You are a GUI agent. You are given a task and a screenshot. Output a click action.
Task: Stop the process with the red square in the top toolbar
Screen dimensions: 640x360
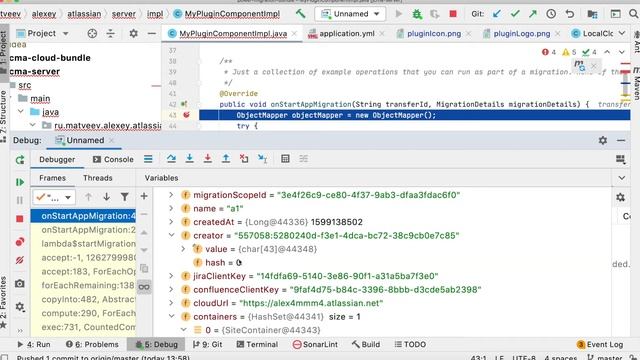click(453, 14)
